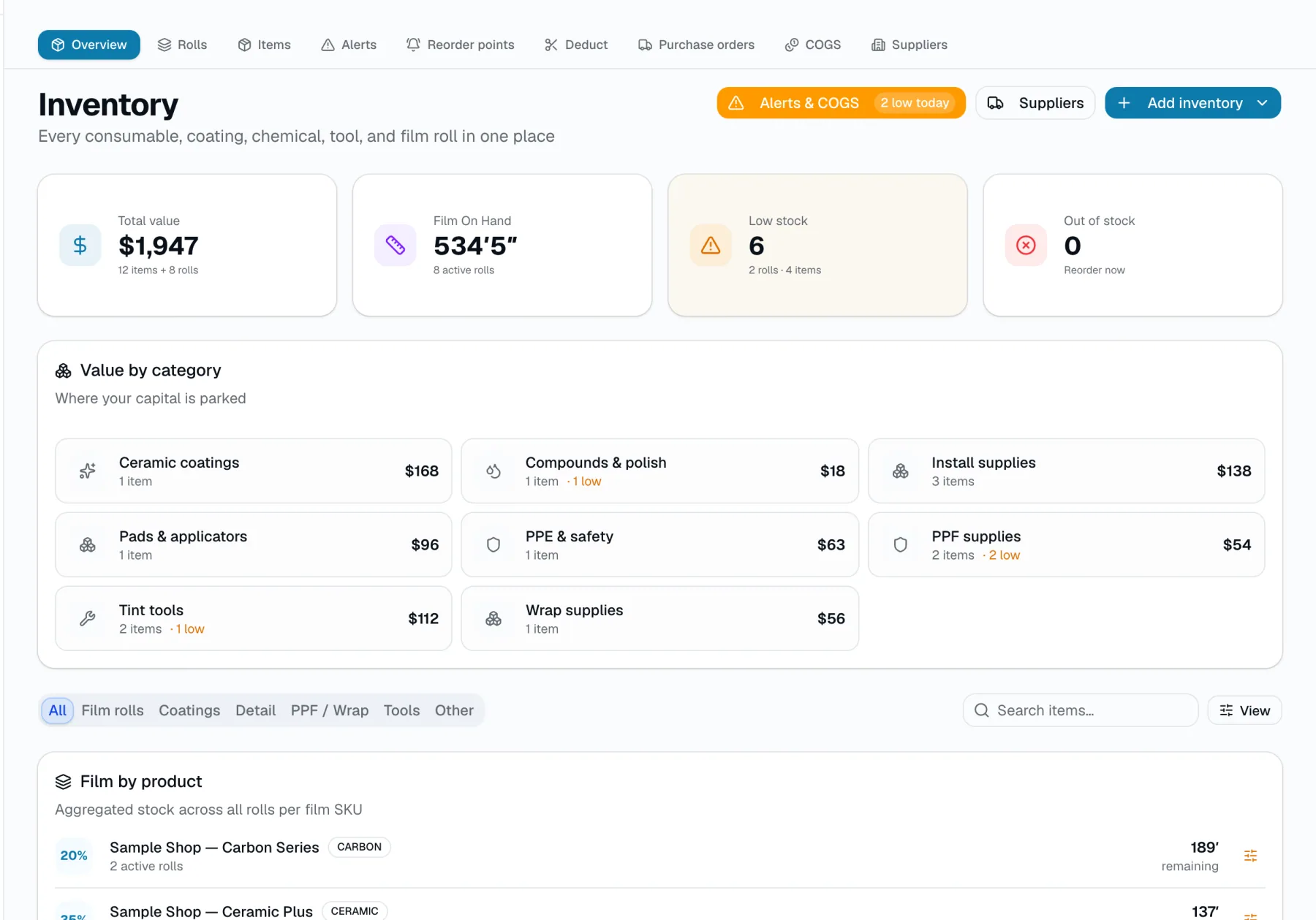
Task: Click the warning triangle on Low stock card
Action: pos(711,246)
